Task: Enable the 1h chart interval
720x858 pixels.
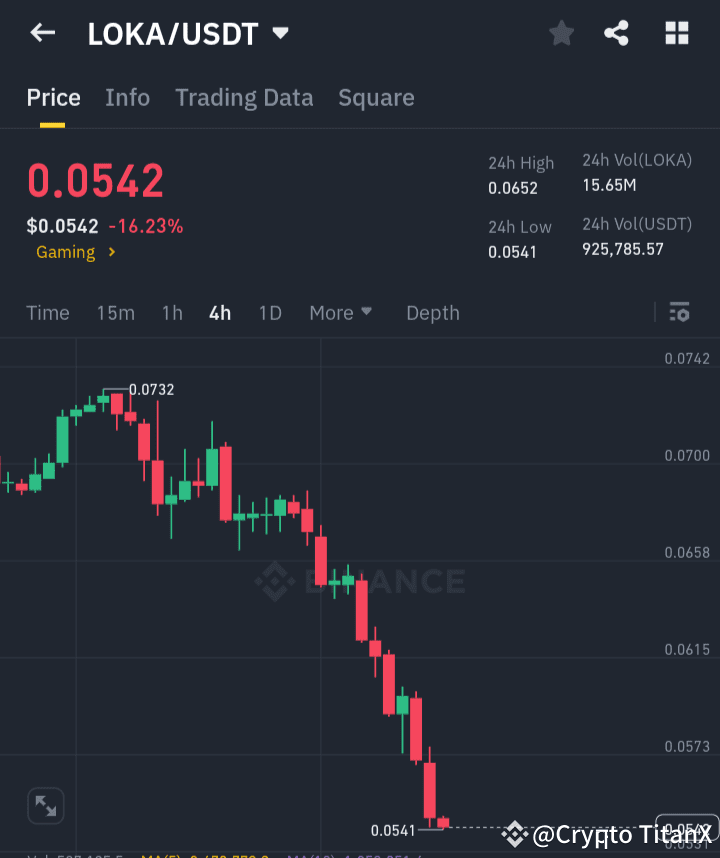Action: [171, 312]
